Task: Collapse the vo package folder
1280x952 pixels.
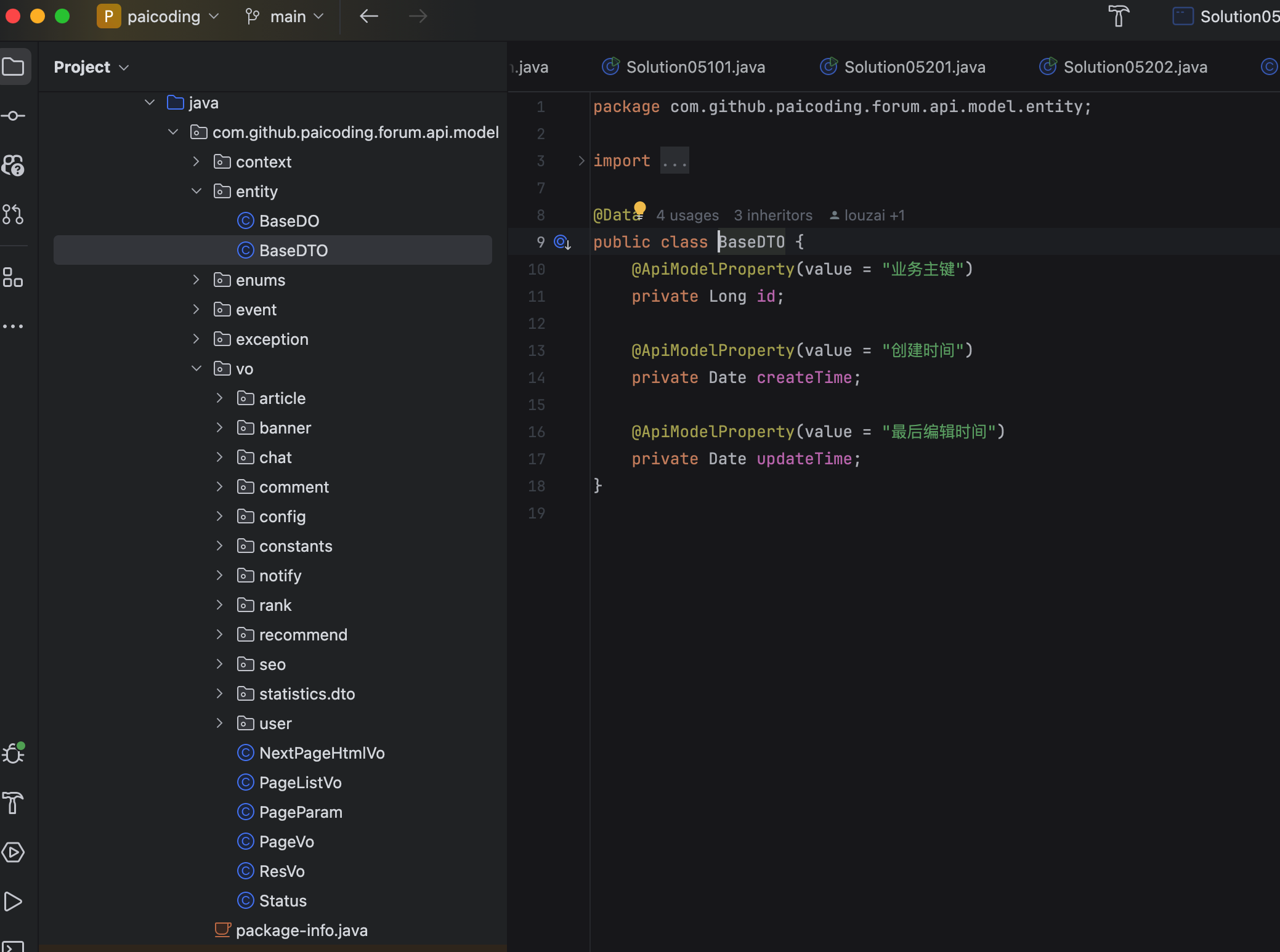Action: coord(196,369)
